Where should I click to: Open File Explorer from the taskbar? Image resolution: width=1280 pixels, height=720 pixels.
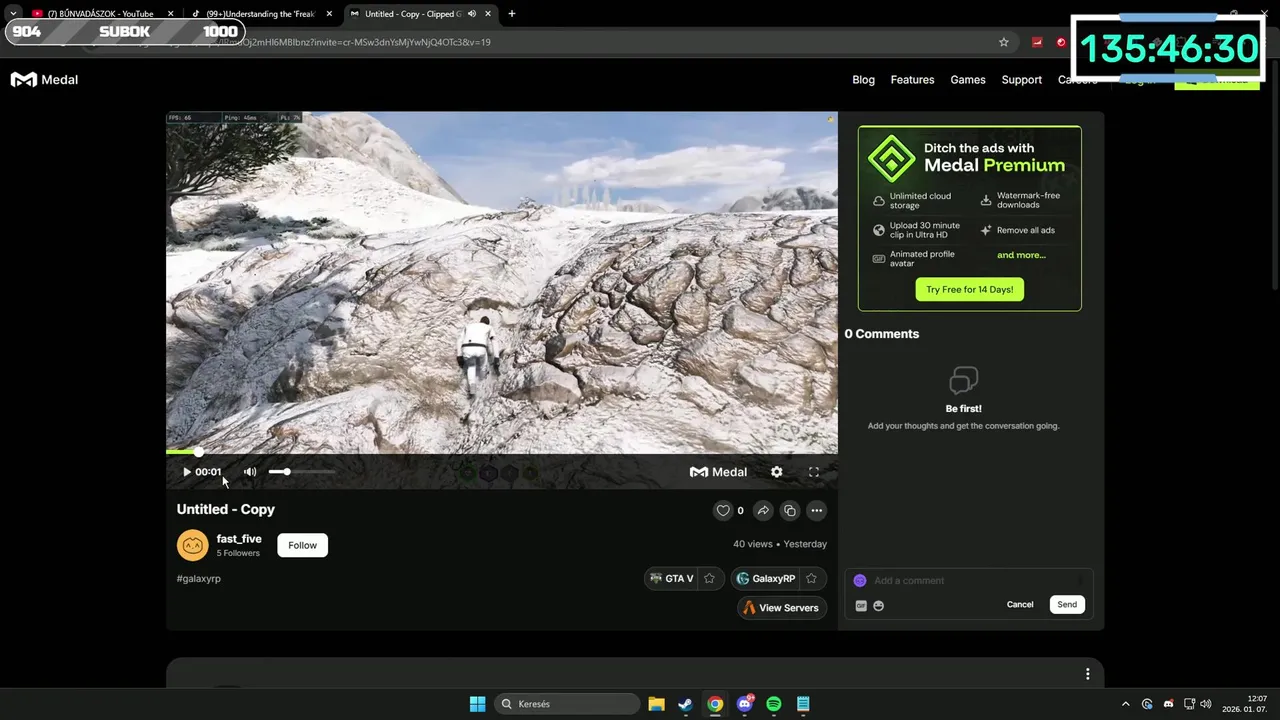656,704
